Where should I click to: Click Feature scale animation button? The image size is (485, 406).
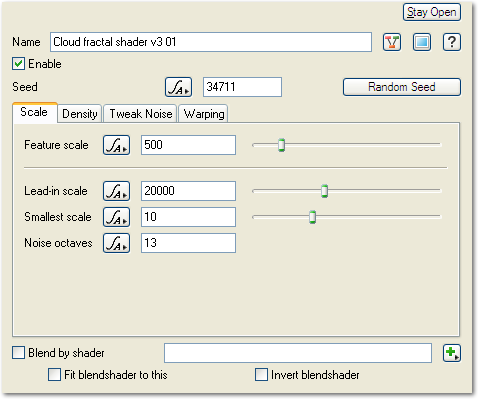(116, 145)
